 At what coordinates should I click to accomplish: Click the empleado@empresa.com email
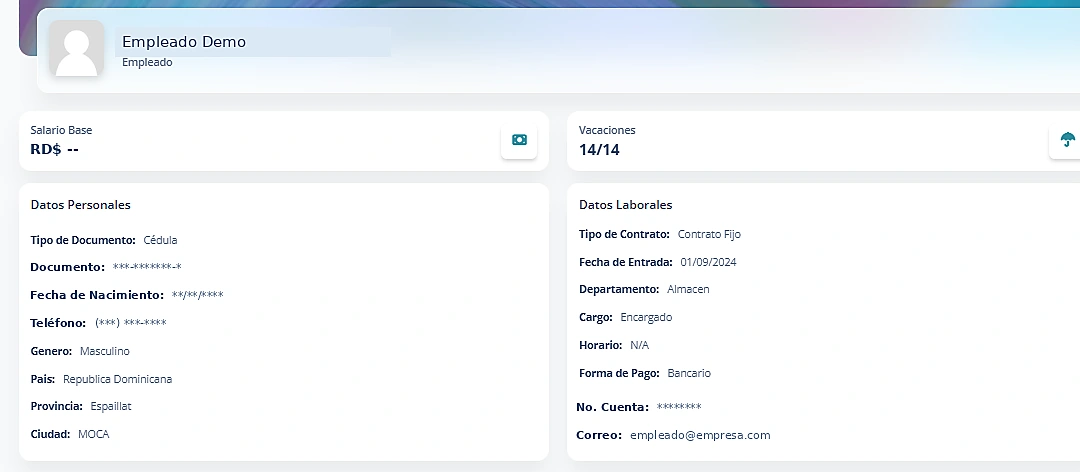[700, 435]
